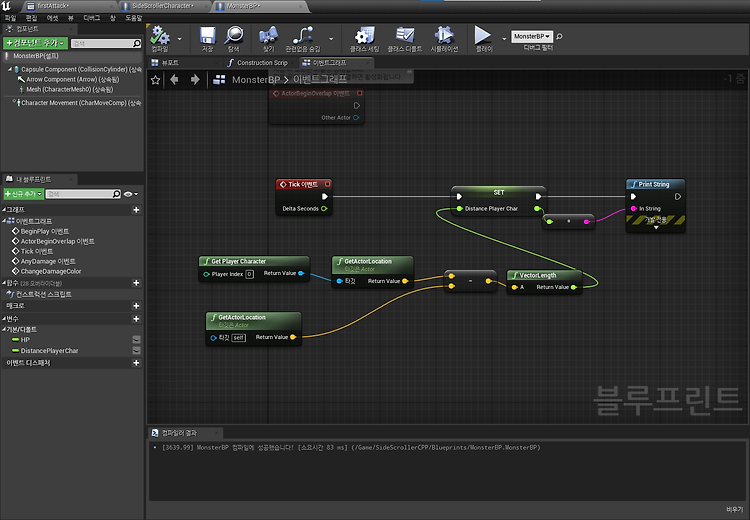Click search icon in Components panel search box

click(x=136, y=44)
